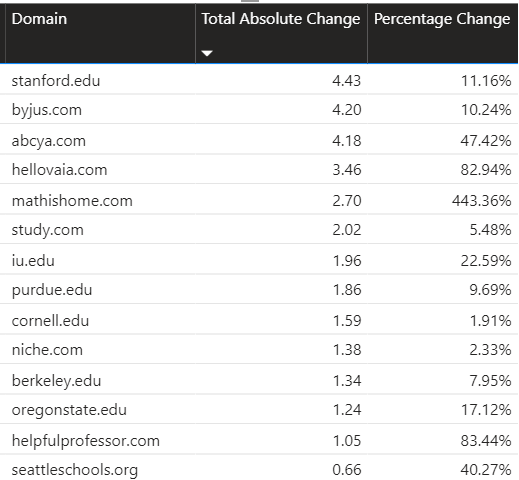This screenshot has width=519, height=480.
Task: Click the 4.43 absolute change value
Action: 347,81
